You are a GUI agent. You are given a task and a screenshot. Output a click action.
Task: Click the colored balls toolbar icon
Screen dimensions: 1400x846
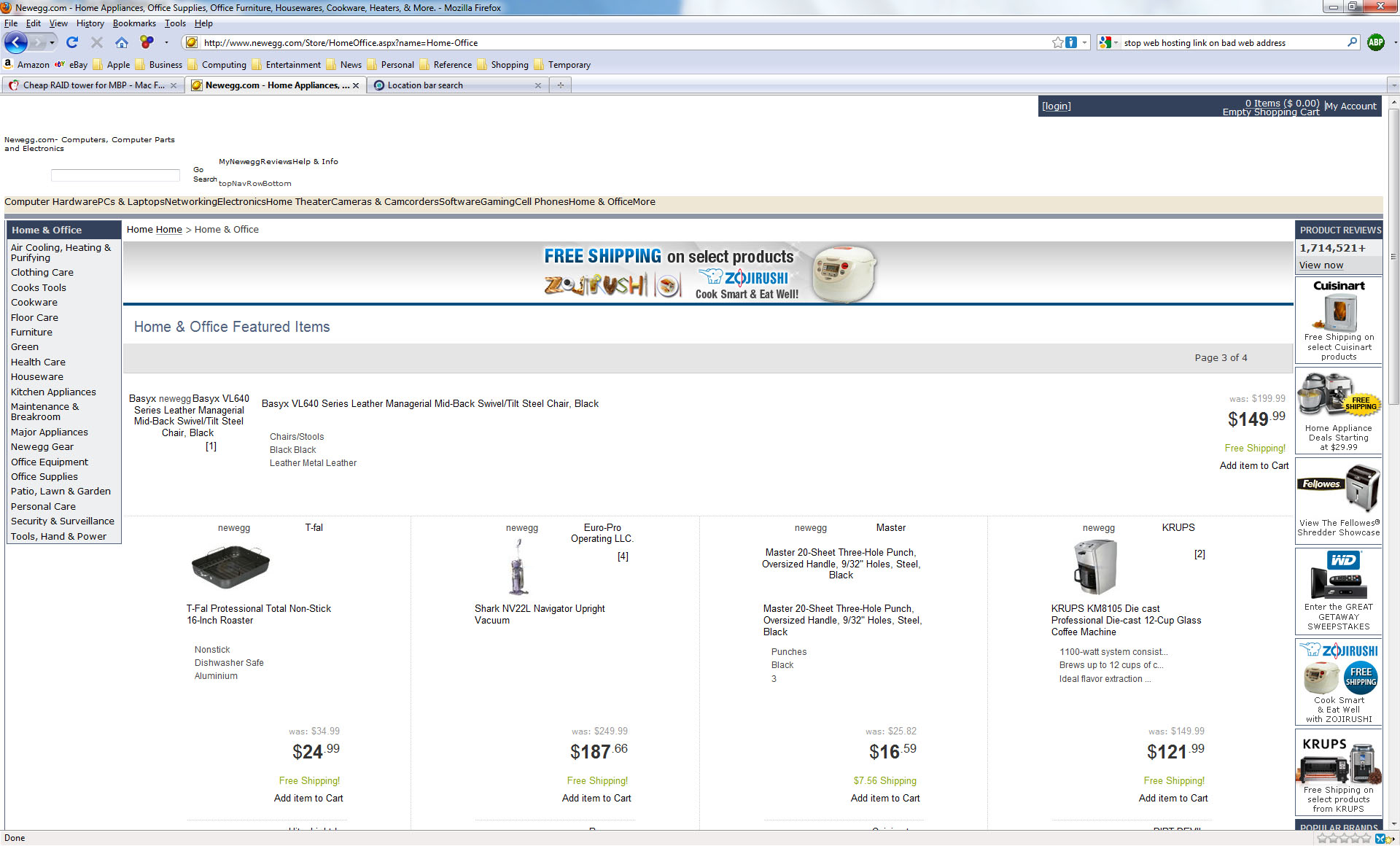pyautogui.click(x=147, y=42)
